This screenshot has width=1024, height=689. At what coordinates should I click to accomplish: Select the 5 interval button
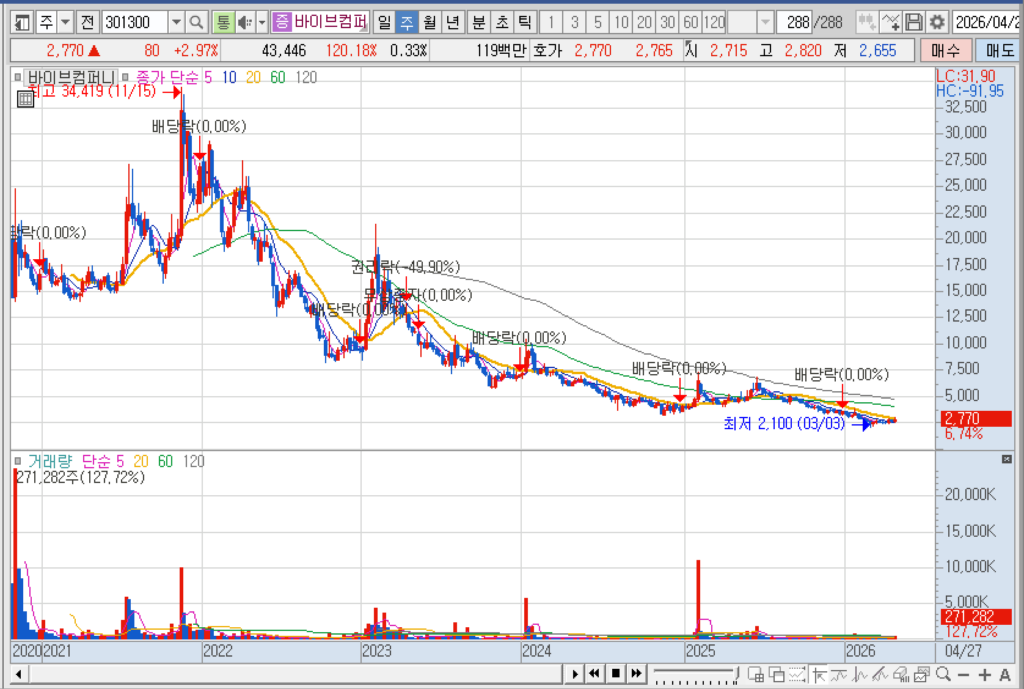[x=598, y=22]
